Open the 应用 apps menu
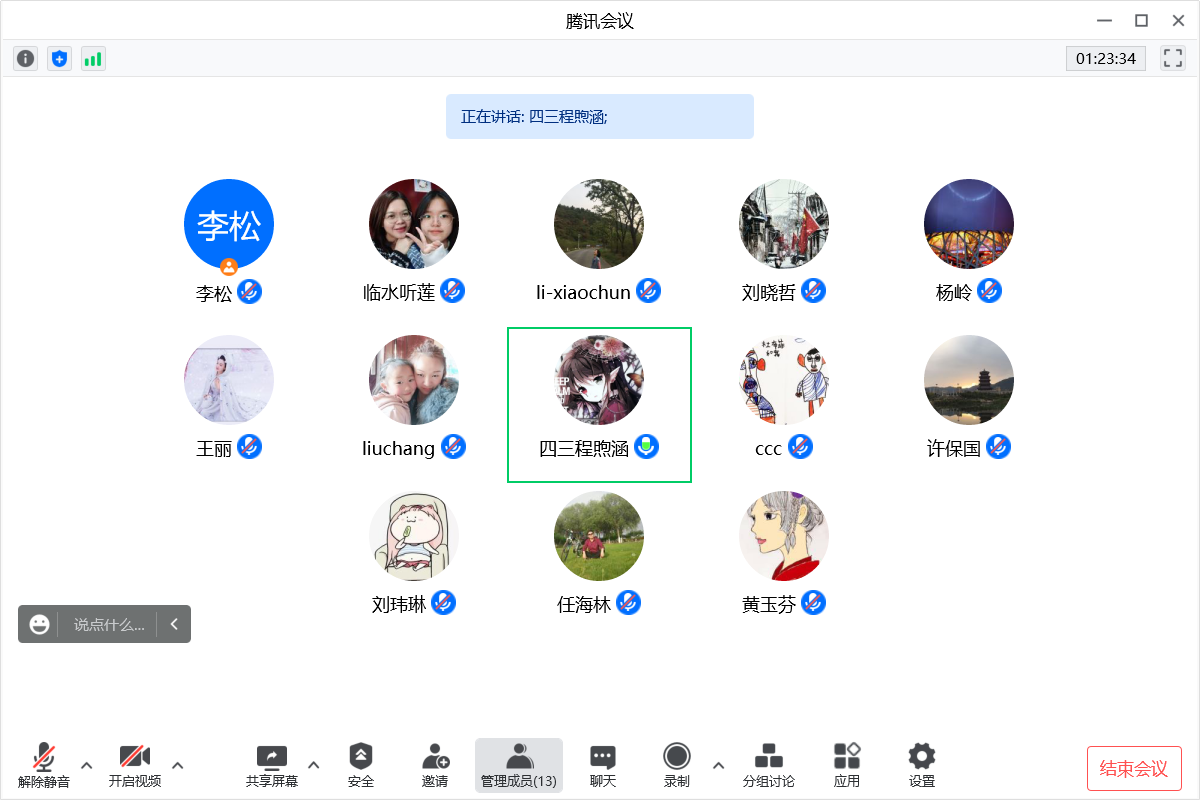1200x800 pixels. click(847, 767)
